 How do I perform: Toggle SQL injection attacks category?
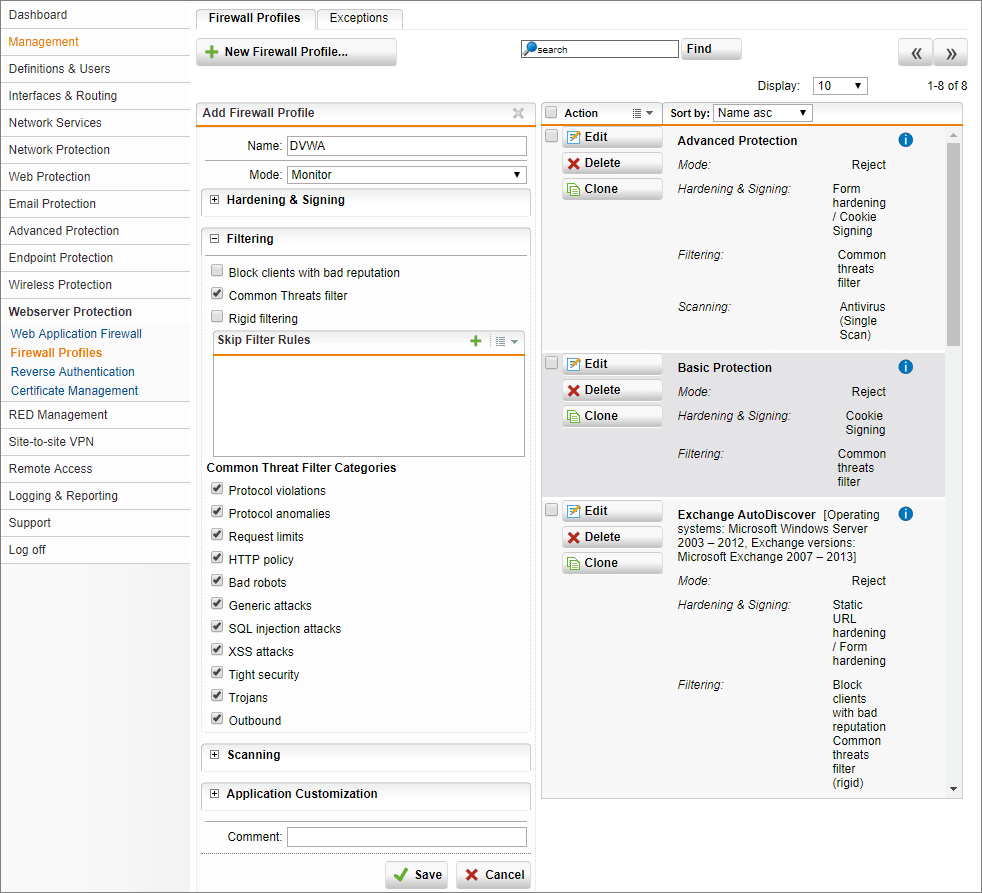[x=217, y=626]
